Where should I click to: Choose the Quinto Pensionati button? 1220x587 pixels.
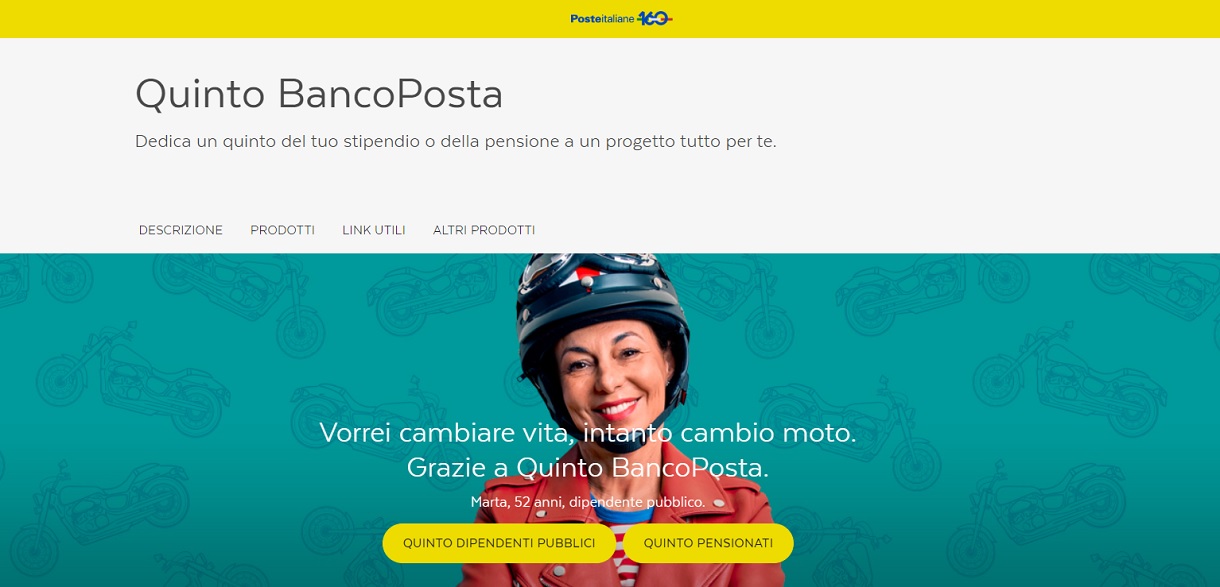[x=708, y=543]
